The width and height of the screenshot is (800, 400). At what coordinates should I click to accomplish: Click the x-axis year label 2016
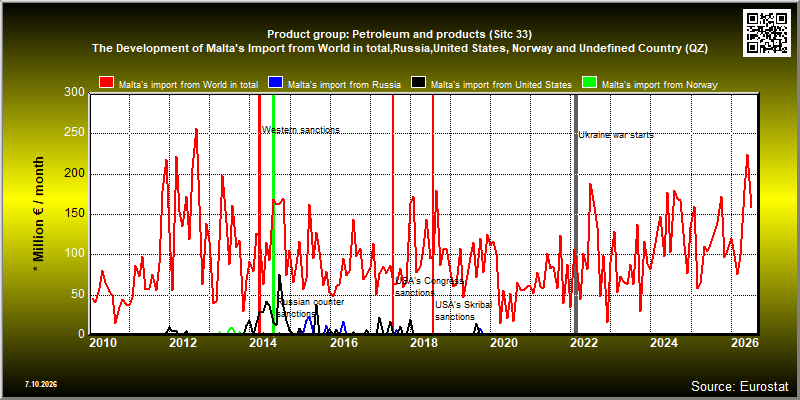[343, 342]
